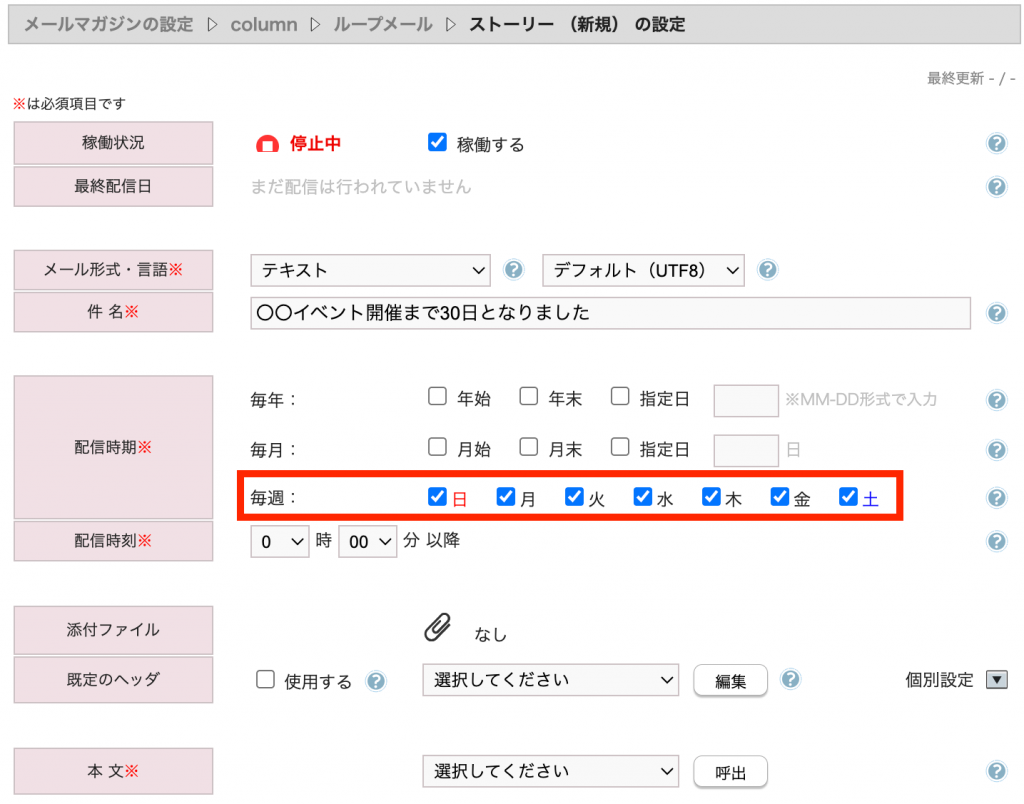The height and width of the screenshot is (804, 1024).
Task: Uncheck the 稼働する checkbox
Action: [x=437, y=143]
